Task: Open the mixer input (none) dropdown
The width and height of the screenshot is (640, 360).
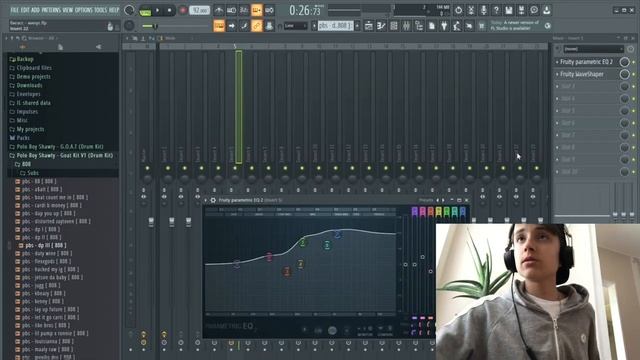Action: (593, 49)
